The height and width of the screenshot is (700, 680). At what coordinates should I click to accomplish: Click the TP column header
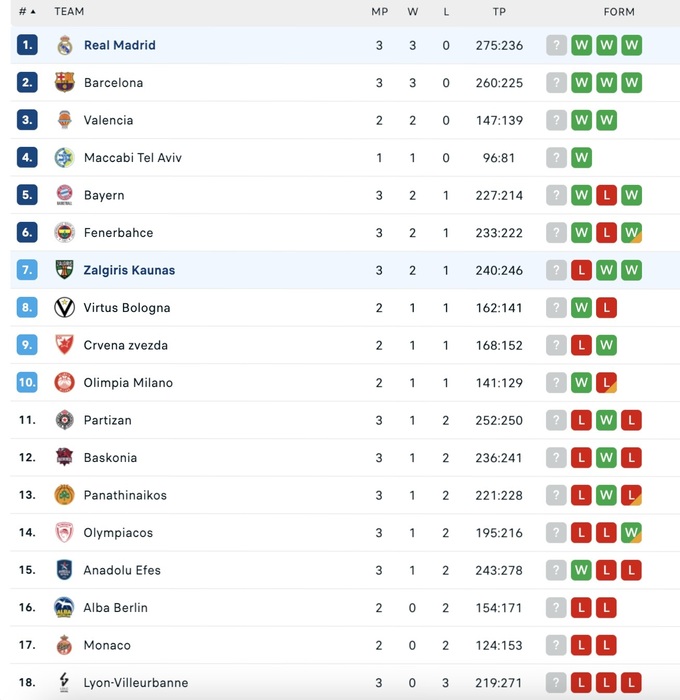click(499, 12)
